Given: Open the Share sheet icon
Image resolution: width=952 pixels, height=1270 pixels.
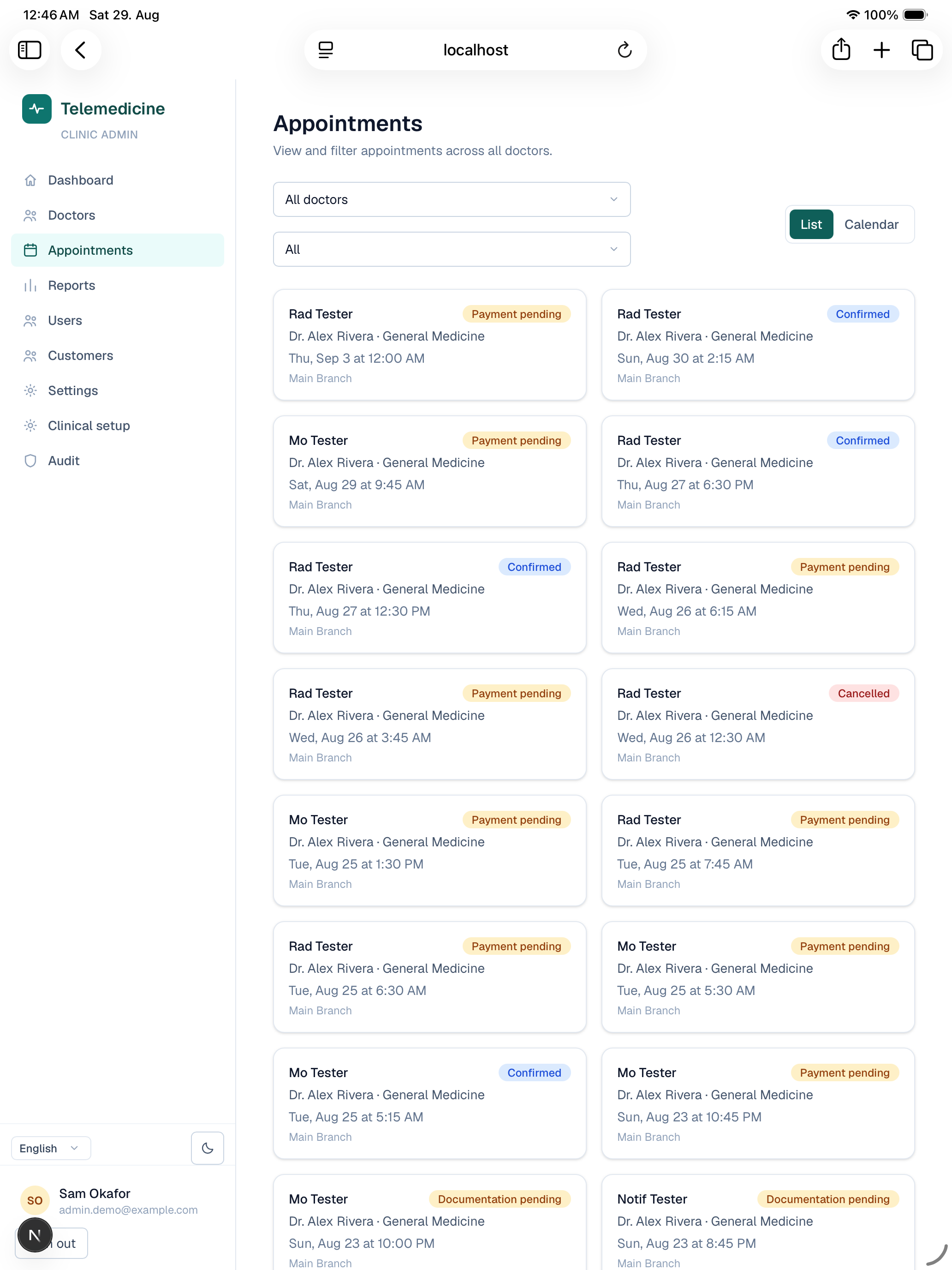Looking at the screenshot, I should (841, 50).
